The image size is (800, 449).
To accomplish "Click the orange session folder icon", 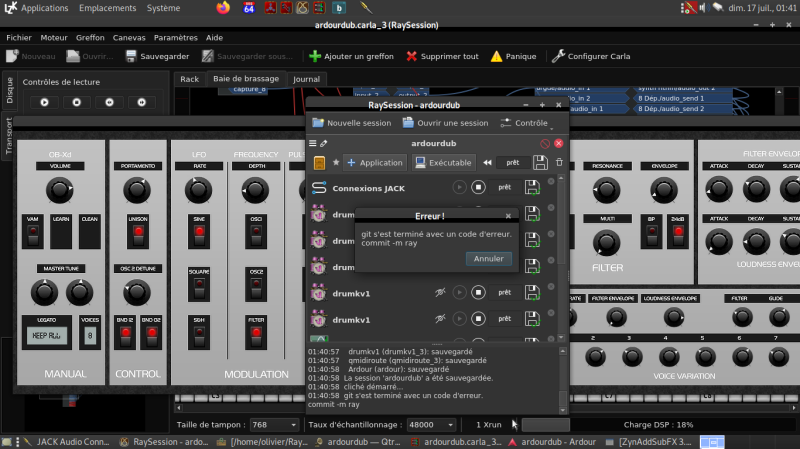I will click(x=319, y=163).
